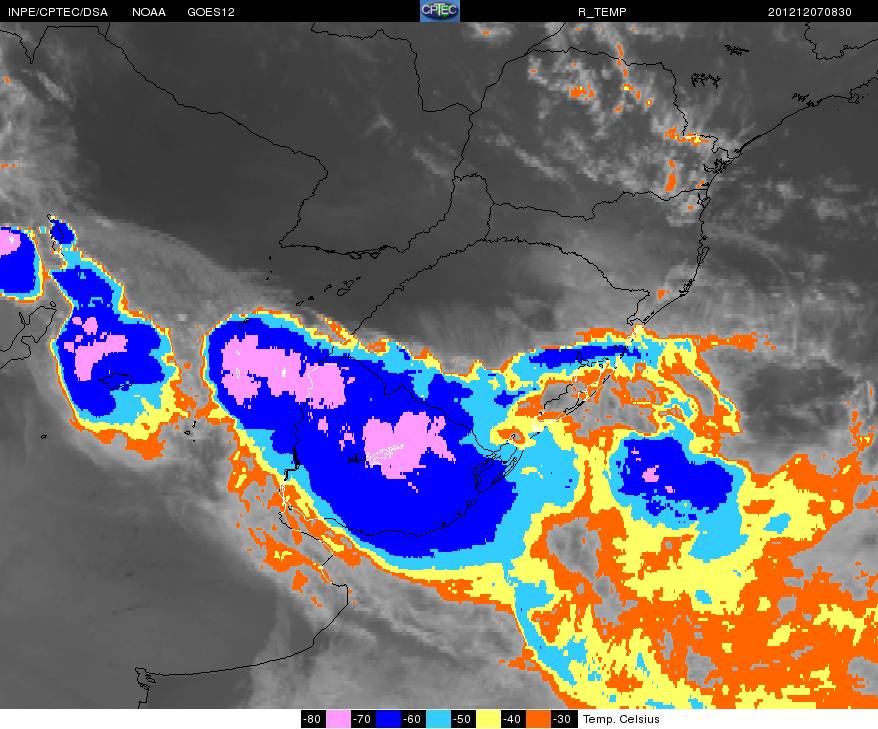
Task: Click the CPTEC logo in the header
Action: click(x=440, y=11)
